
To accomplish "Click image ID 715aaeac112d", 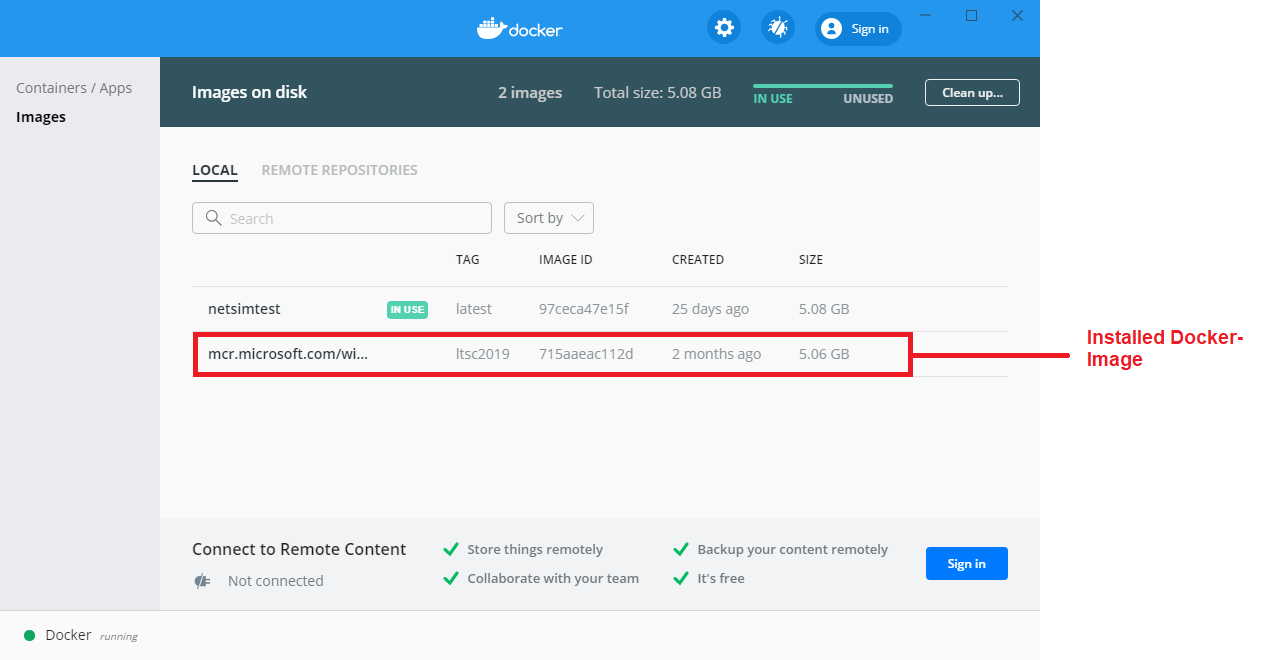I will 586,354.
